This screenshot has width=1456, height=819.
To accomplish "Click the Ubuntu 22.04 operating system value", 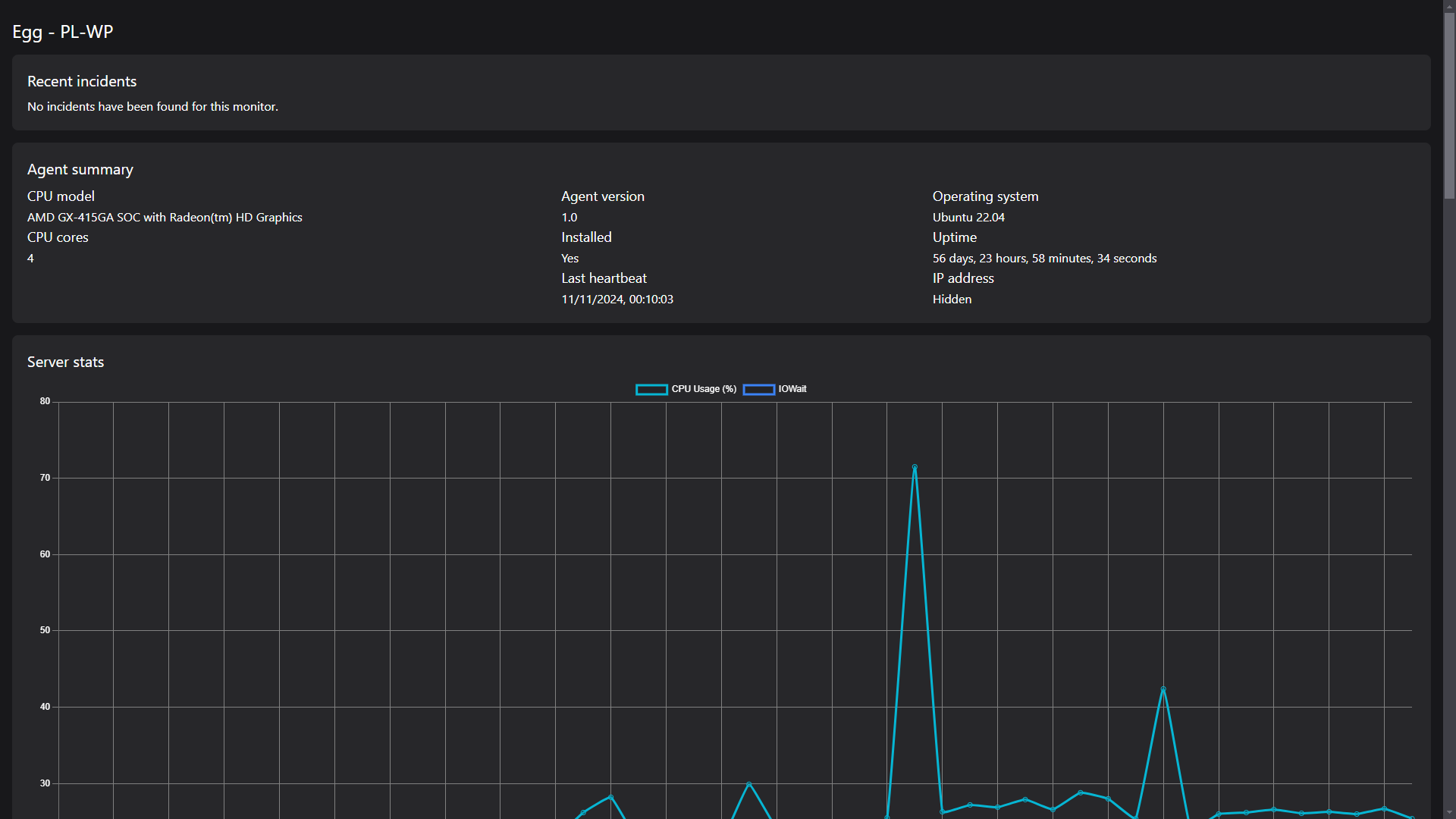I will [968, 218].
